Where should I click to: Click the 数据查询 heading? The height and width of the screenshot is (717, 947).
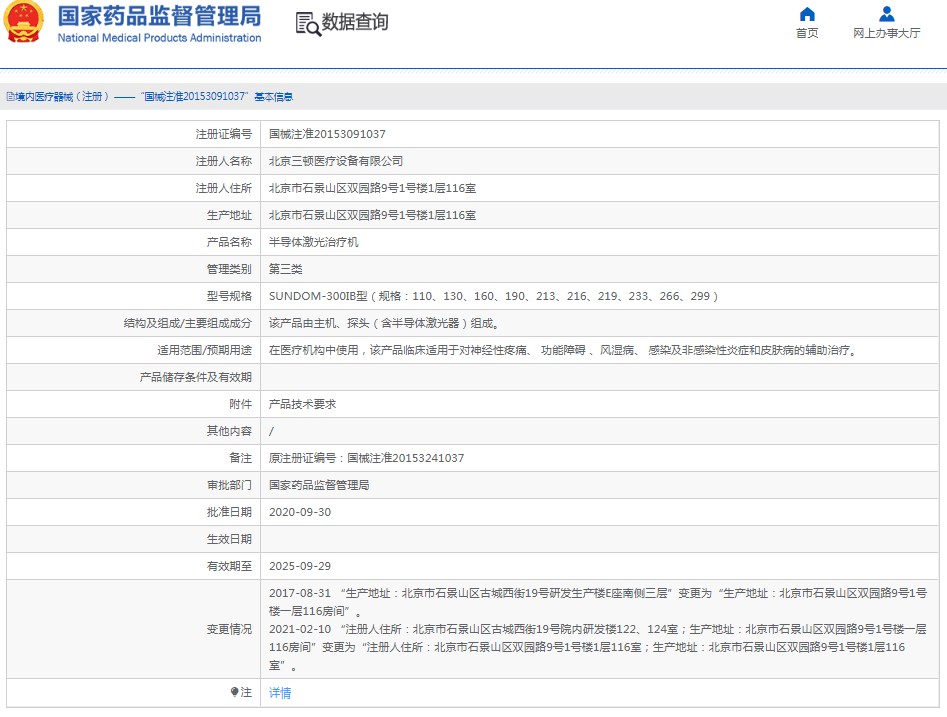[x=355, y=22]
